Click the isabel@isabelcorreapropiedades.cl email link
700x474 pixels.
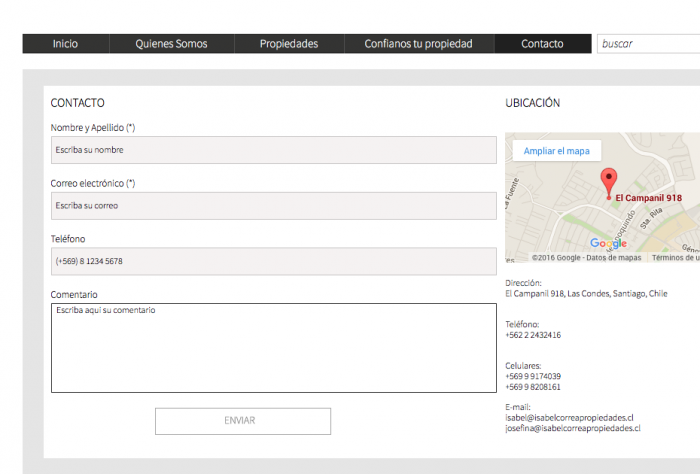[571, 417]
